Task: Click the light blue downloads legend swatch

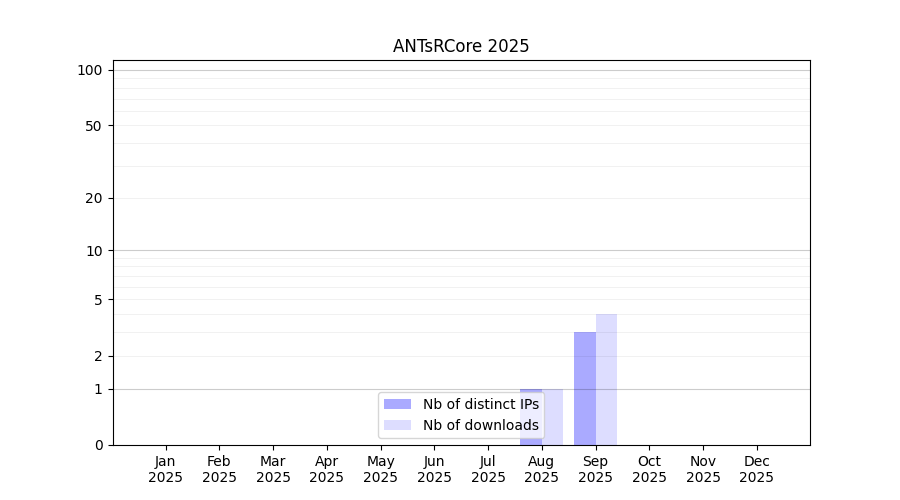Action: 397,425
